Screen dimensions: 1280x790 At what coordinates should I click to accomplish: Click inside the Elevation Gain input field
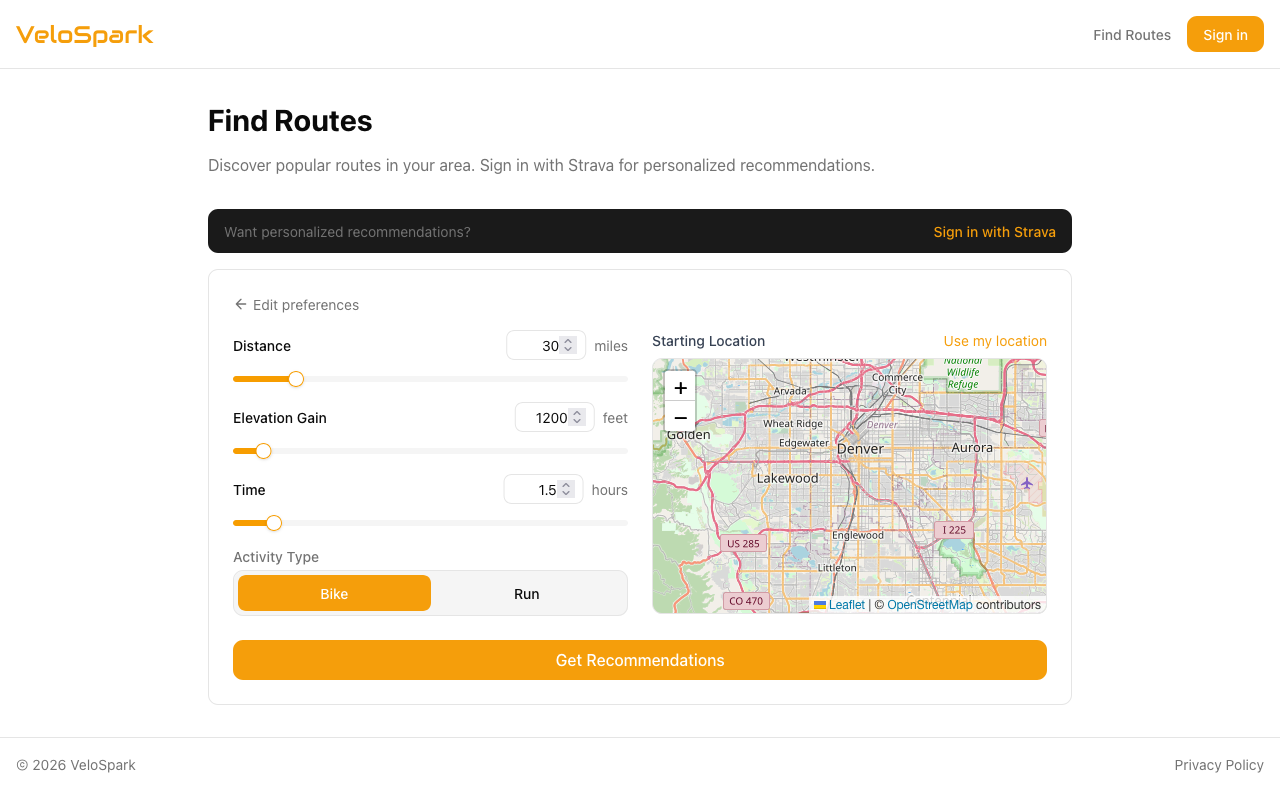(545, 417)
